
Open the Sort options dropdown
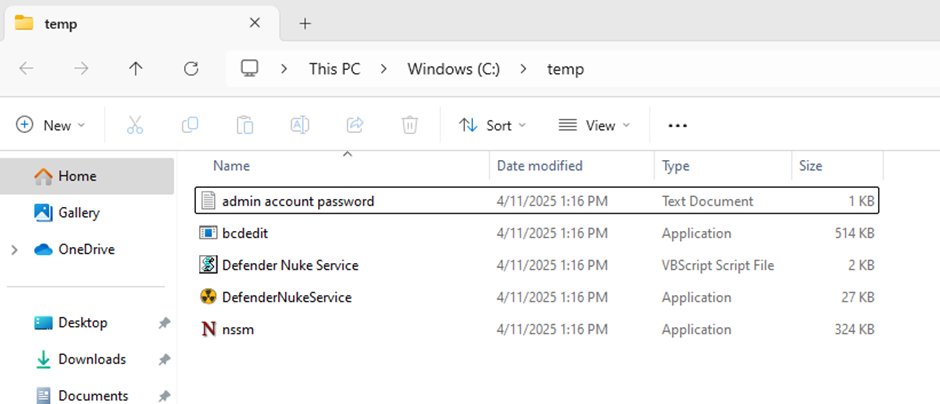tap(492, 125)
